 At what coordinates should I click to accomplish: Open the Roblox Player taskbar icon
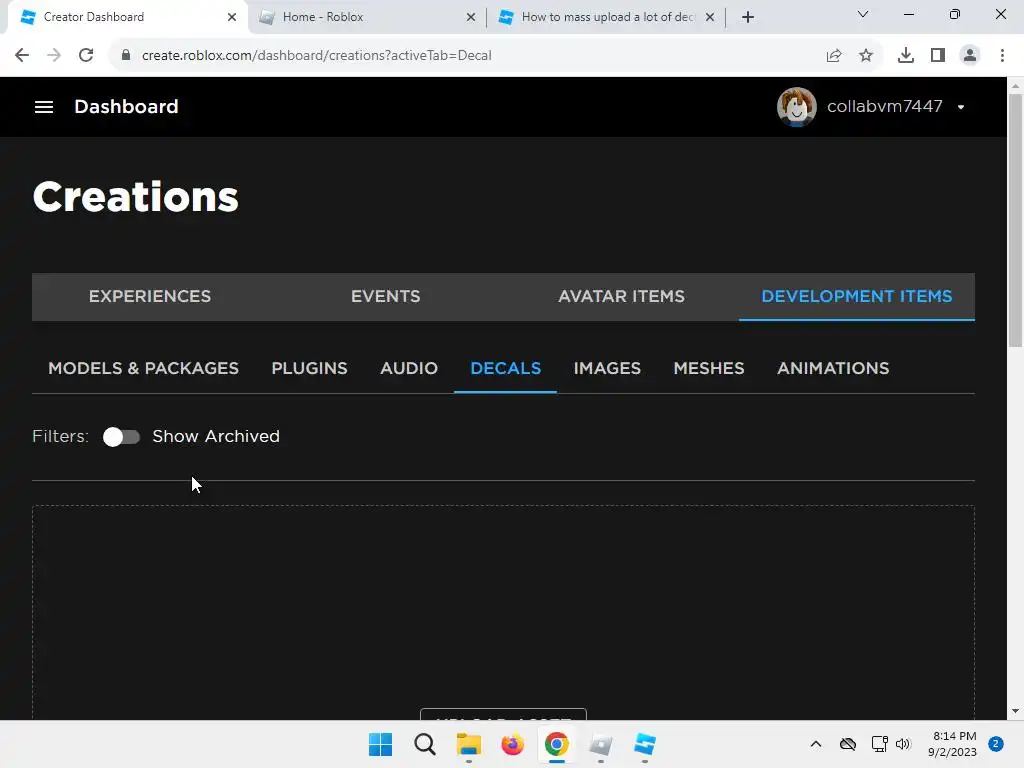tap(601, 744)
